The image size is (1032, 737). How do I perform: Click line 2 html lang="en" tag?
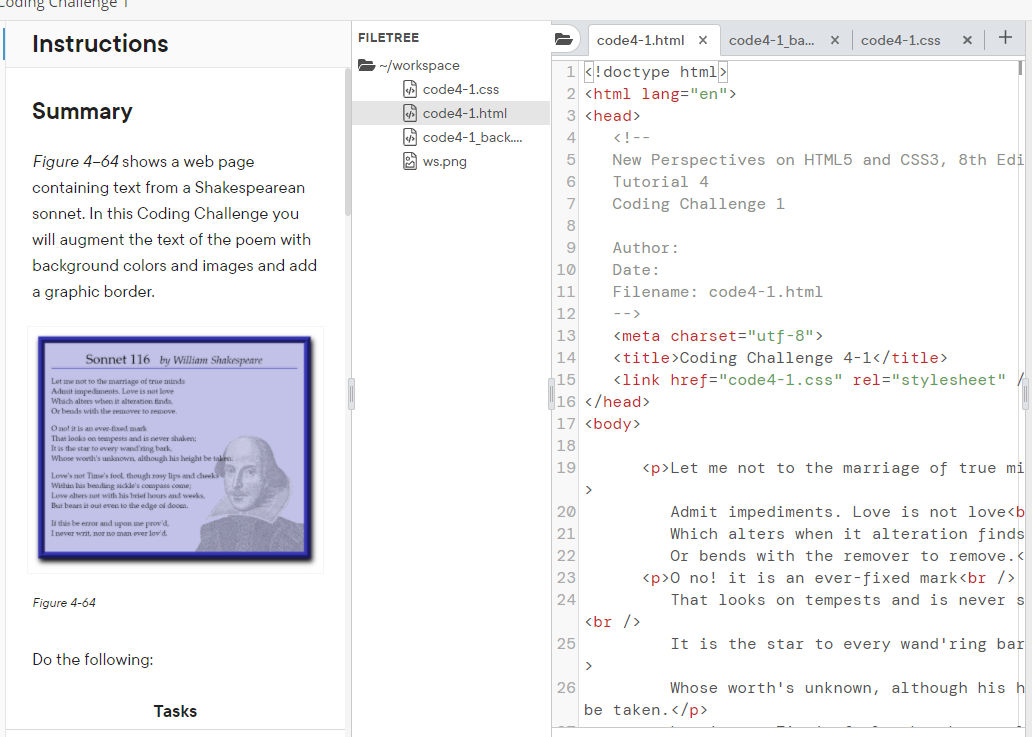click(x=660, y=94)
